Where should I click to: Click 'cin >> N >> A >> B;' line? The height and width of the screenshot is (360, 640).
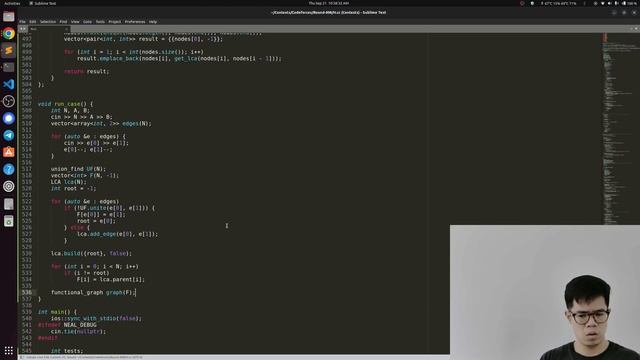point(81,117)
